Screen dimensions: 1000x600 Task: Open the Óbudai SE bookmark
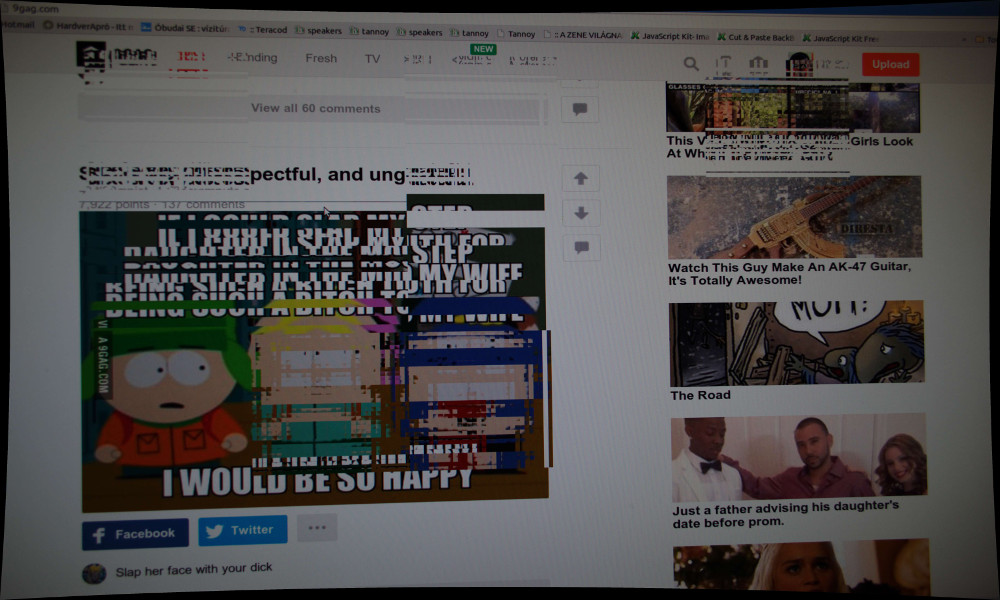tap(184, 28)
